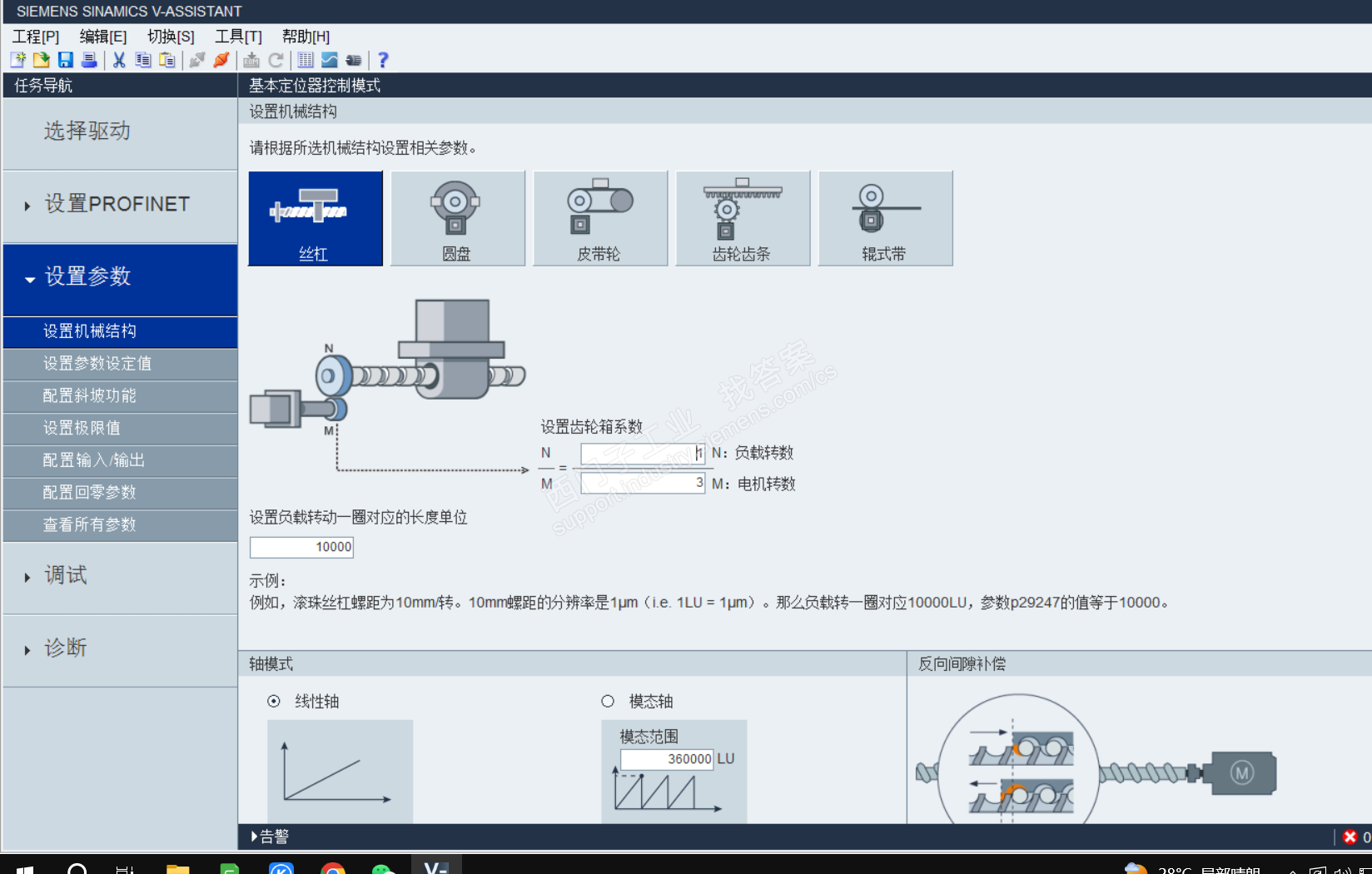This screenshot has height=874, width=1372.
Task: Go to the 选择驱动 navigation step
Action: pyautogui.click(x=120, y=132)
